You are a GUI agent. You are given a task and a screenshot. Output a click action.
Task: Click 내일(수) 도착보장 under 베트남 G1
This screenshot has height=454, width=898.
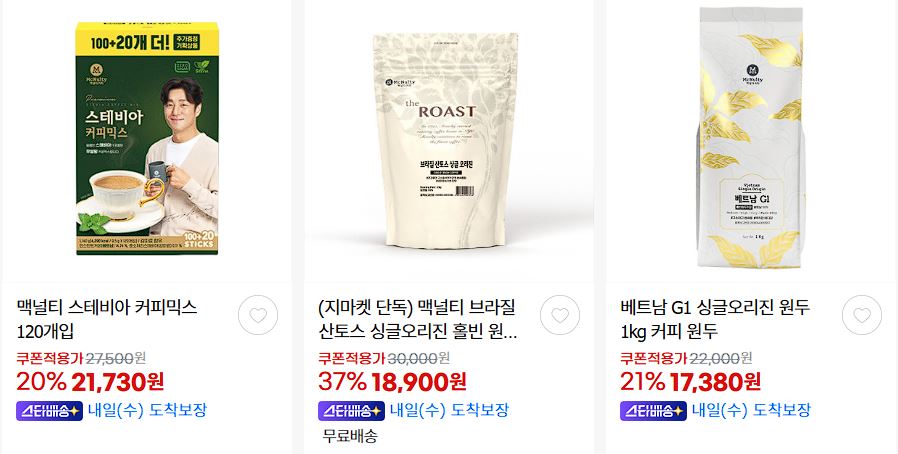point(751,410)
